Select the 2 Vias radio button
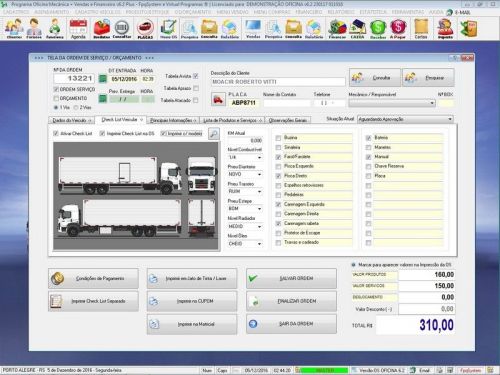This screenshot has width=500, height=375. tap(76, 107)
